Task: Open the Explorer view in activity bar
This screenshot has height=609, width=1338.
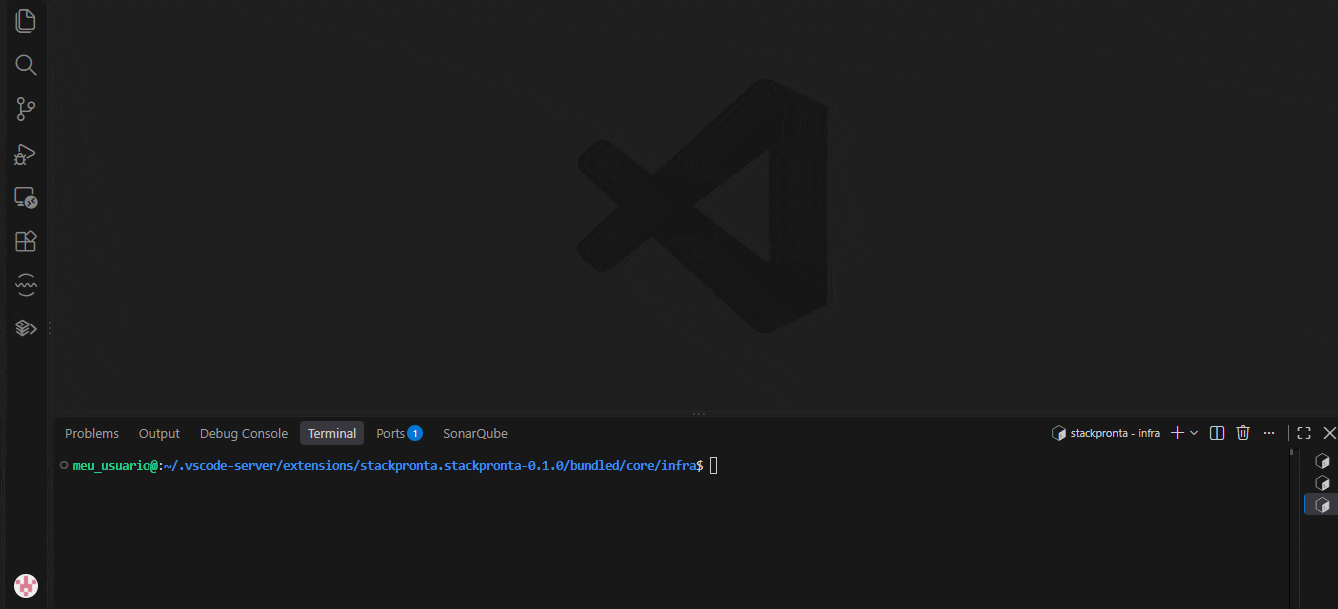Action: [26, 21]
